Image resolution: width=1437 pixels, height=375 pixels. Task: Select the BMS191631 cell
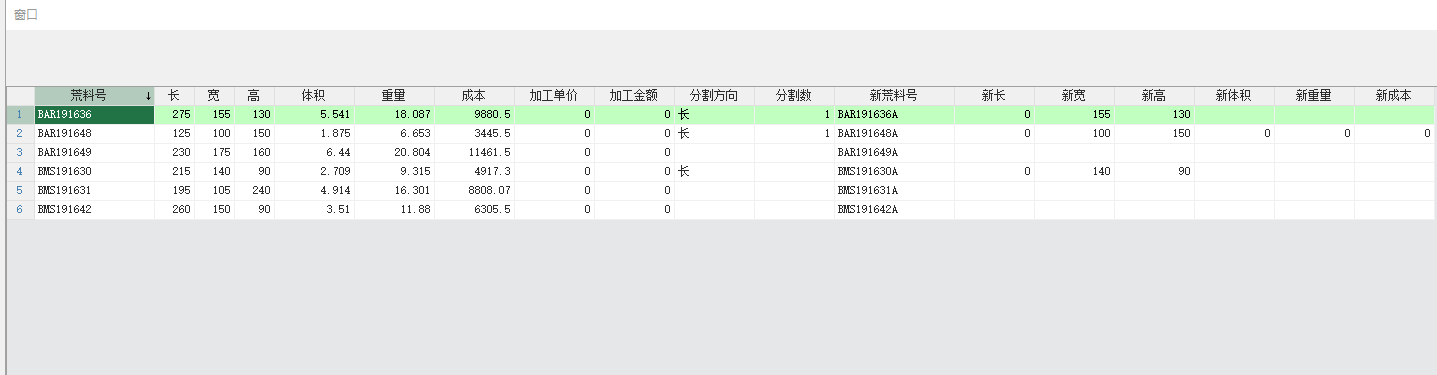pyautogui.click(x=95, y=191)
